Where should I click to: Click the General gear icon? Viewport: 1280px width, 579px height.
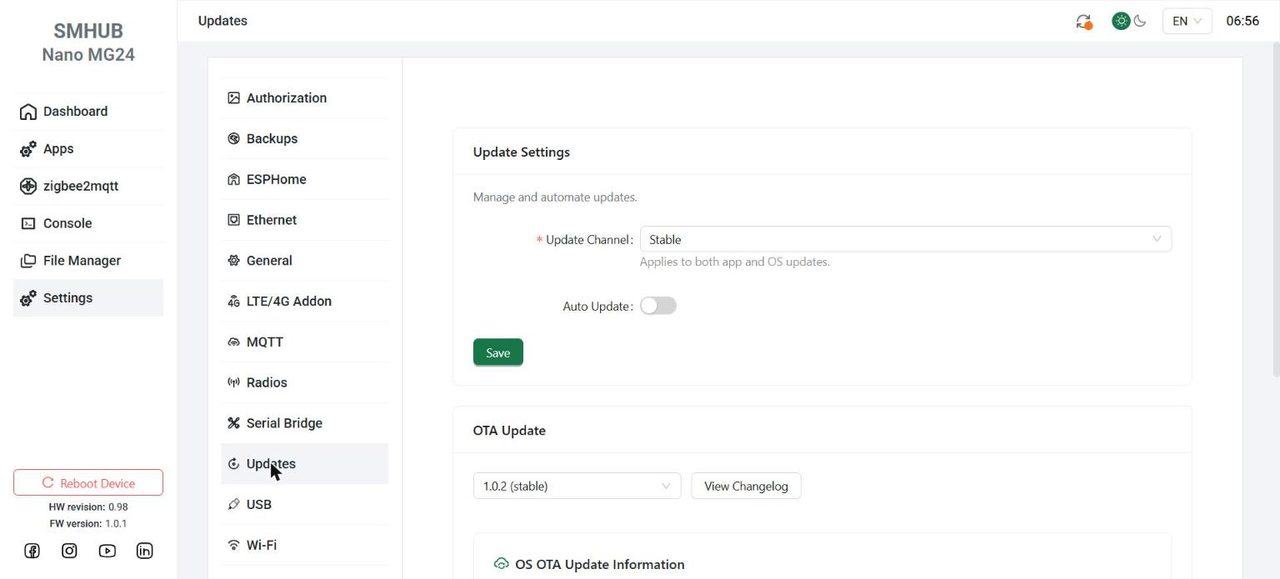coord(234,261)
